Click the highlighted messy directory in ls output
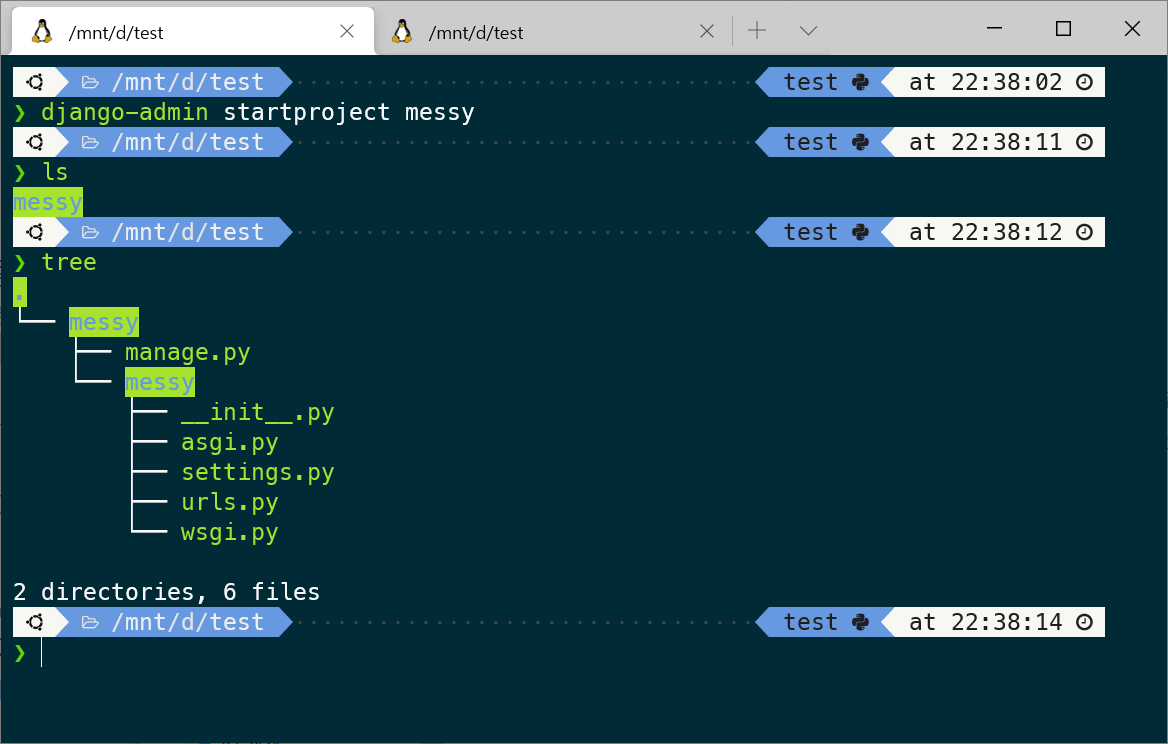This screenshot has width=1168, height=744. point(48,202)
